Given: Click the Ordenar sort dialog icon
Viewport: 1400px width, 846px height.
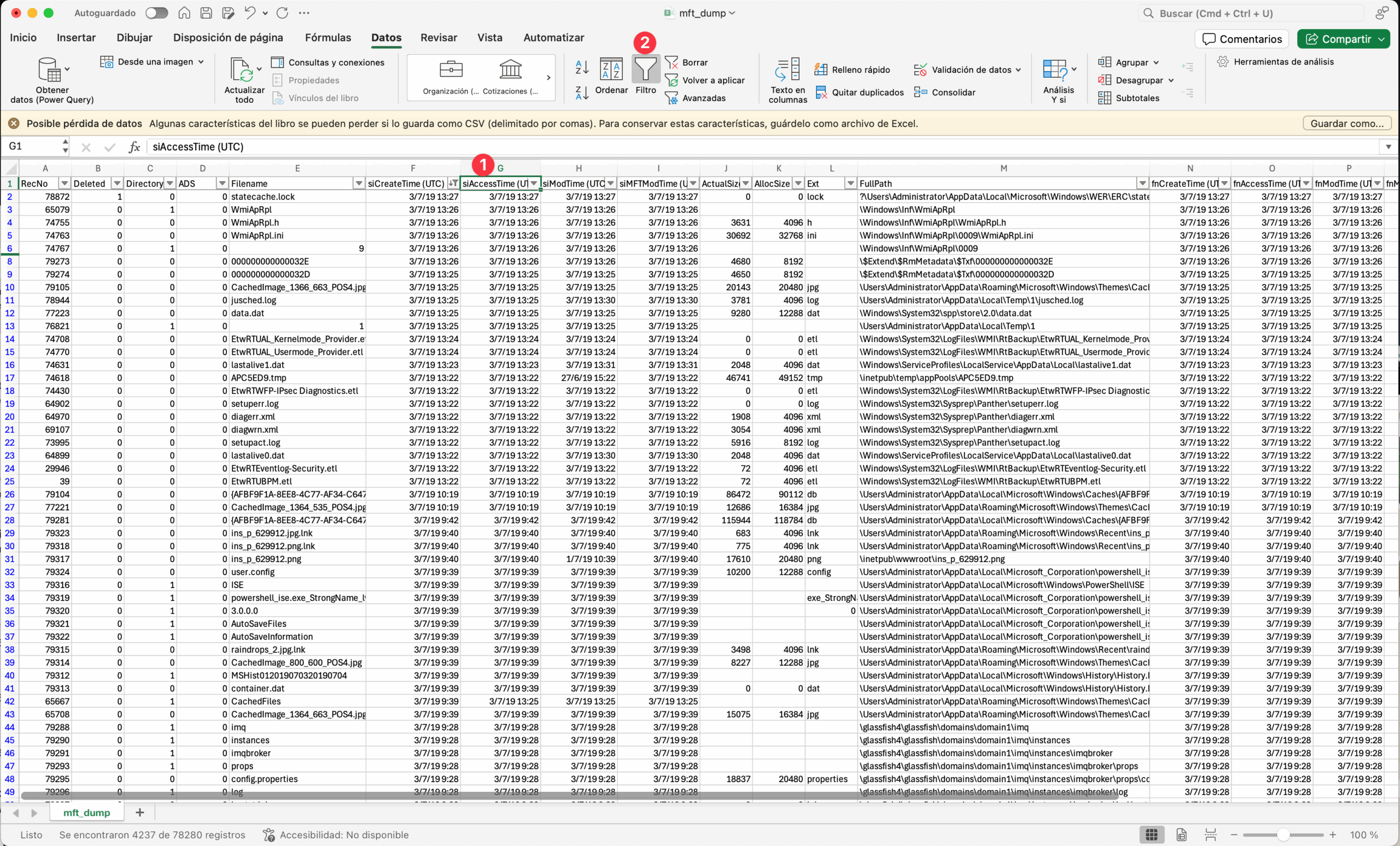Looking at the screenshot, I should tap(611, 69).
